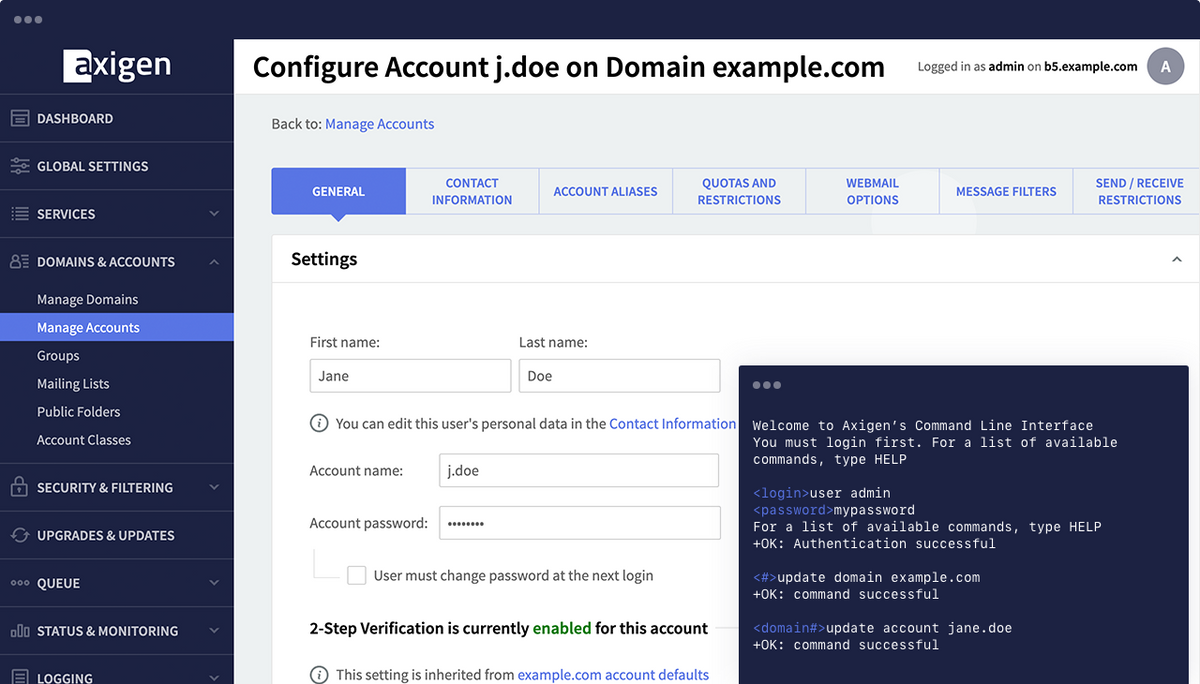This screenshot has width=1200, height=684.
Task: Enable User must change password checkbox
Action: click(356, 575)
